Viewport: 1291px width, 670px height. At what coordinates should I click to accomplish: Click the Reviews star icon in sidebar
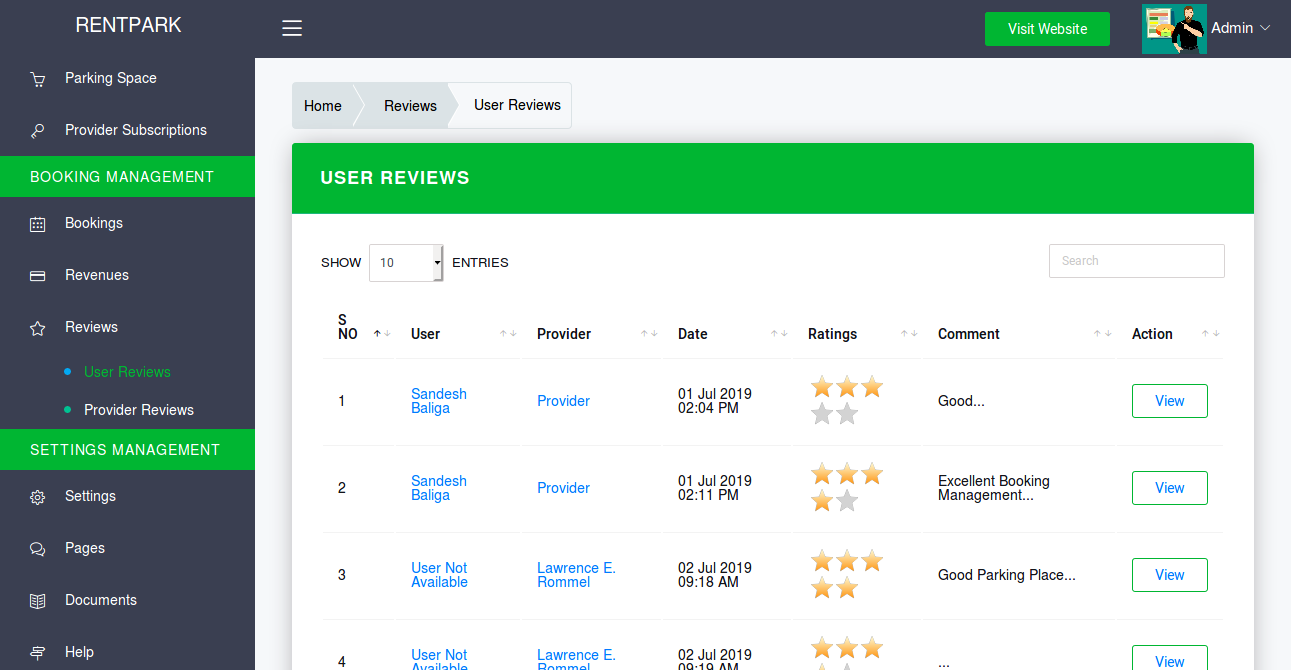pos(38,328)
